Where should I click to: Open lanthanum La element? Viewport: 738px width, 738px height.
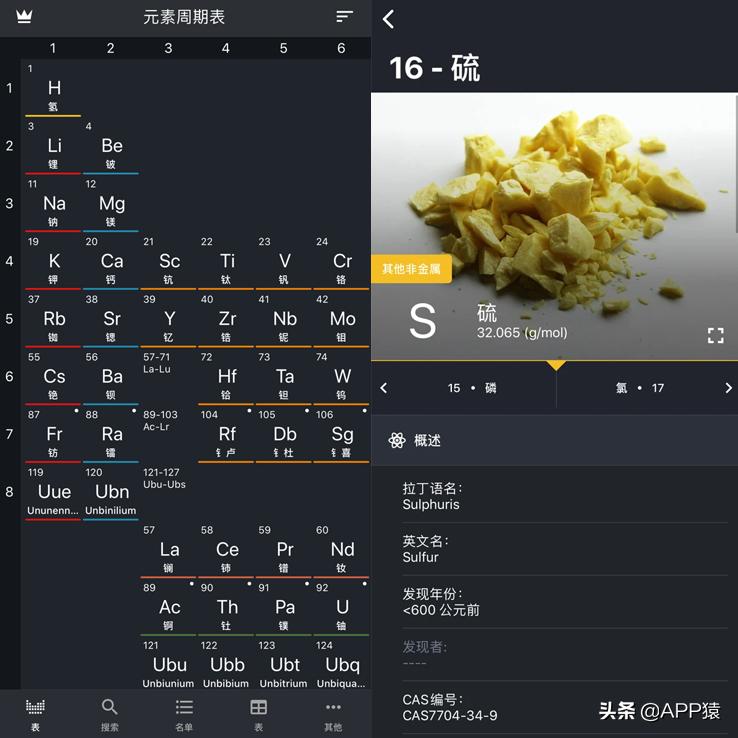coord(168,550)
